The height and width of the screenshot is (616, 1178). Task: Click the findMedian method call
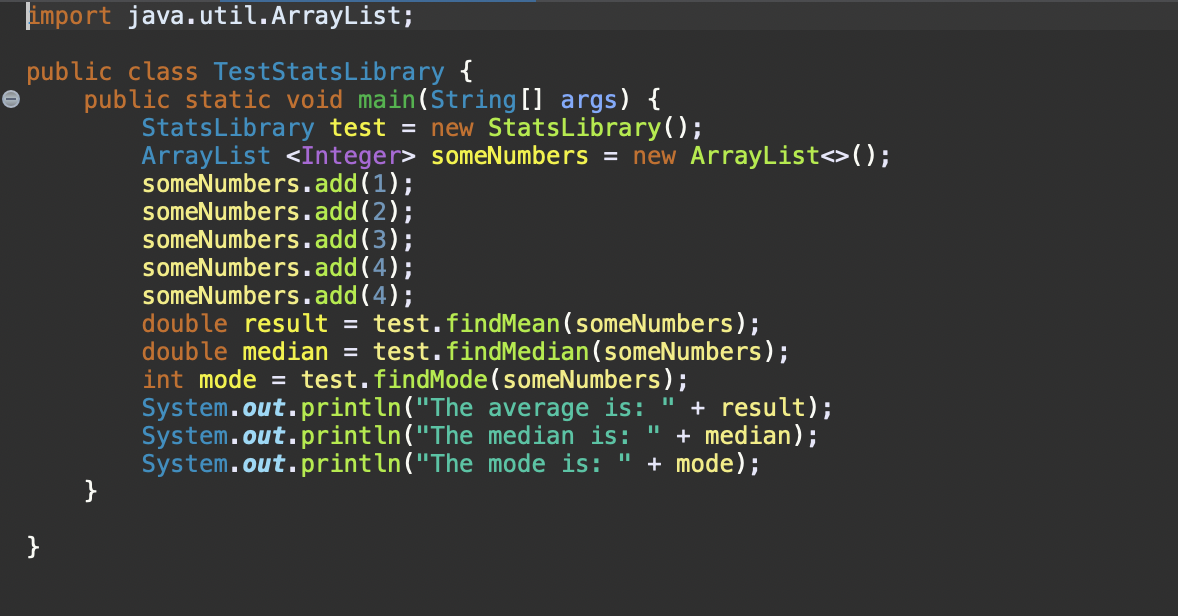[x=513, y=351]
